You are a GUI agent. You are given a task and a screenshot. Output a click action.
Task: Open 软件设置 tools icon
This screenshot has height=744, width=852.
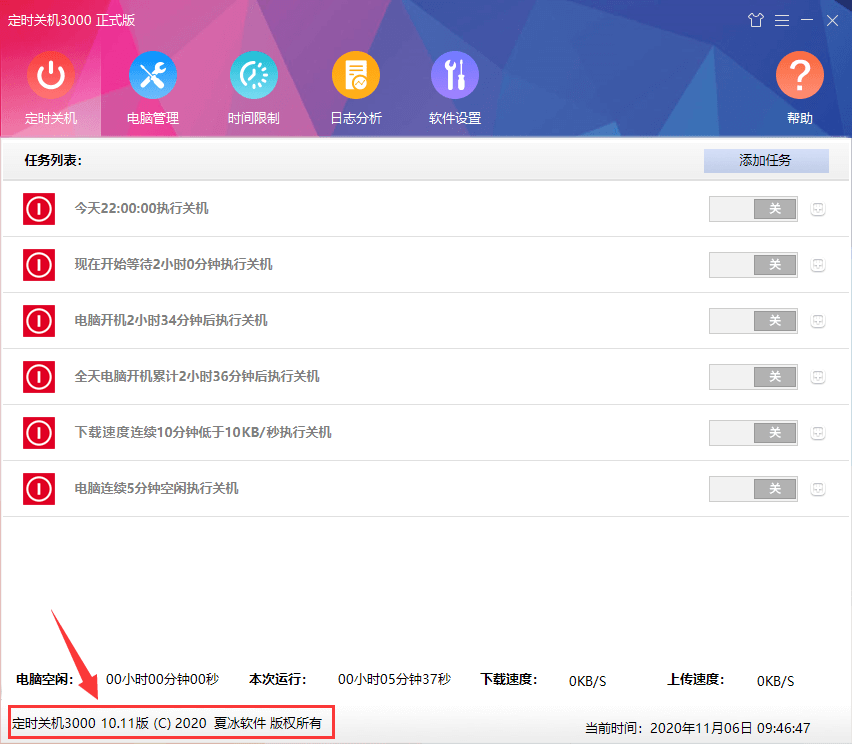click(455, 75)
